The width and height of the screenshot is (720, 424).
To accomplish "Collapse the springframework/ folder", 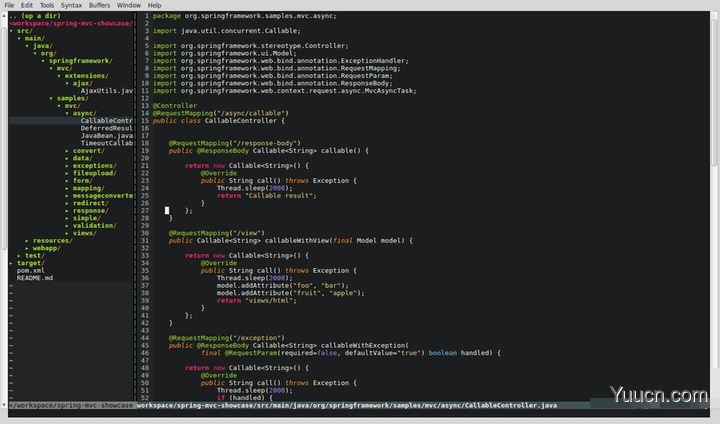I will [77, 61].
